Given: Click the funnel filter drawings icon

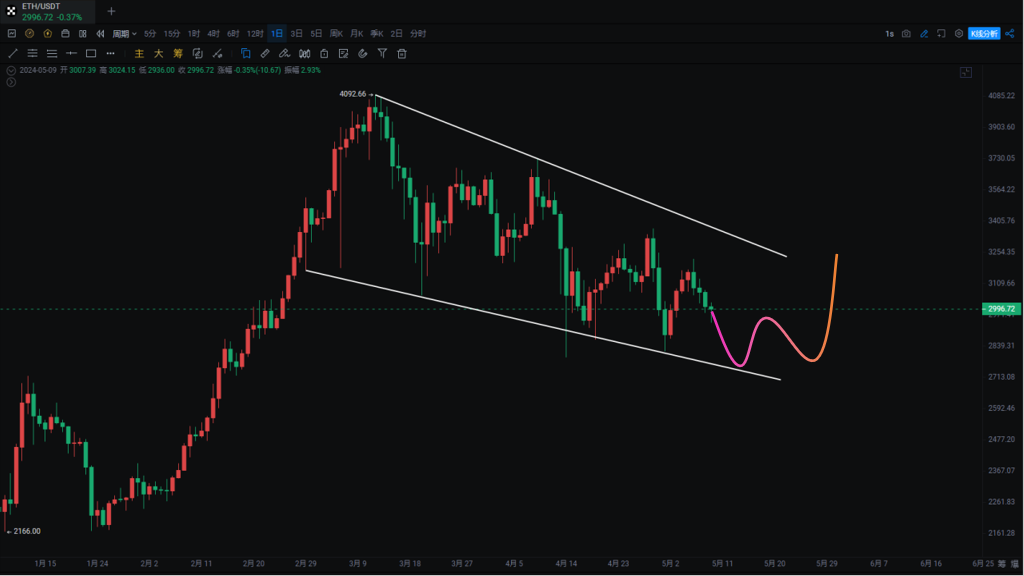Looking at the screenshot, I should 382,54.
